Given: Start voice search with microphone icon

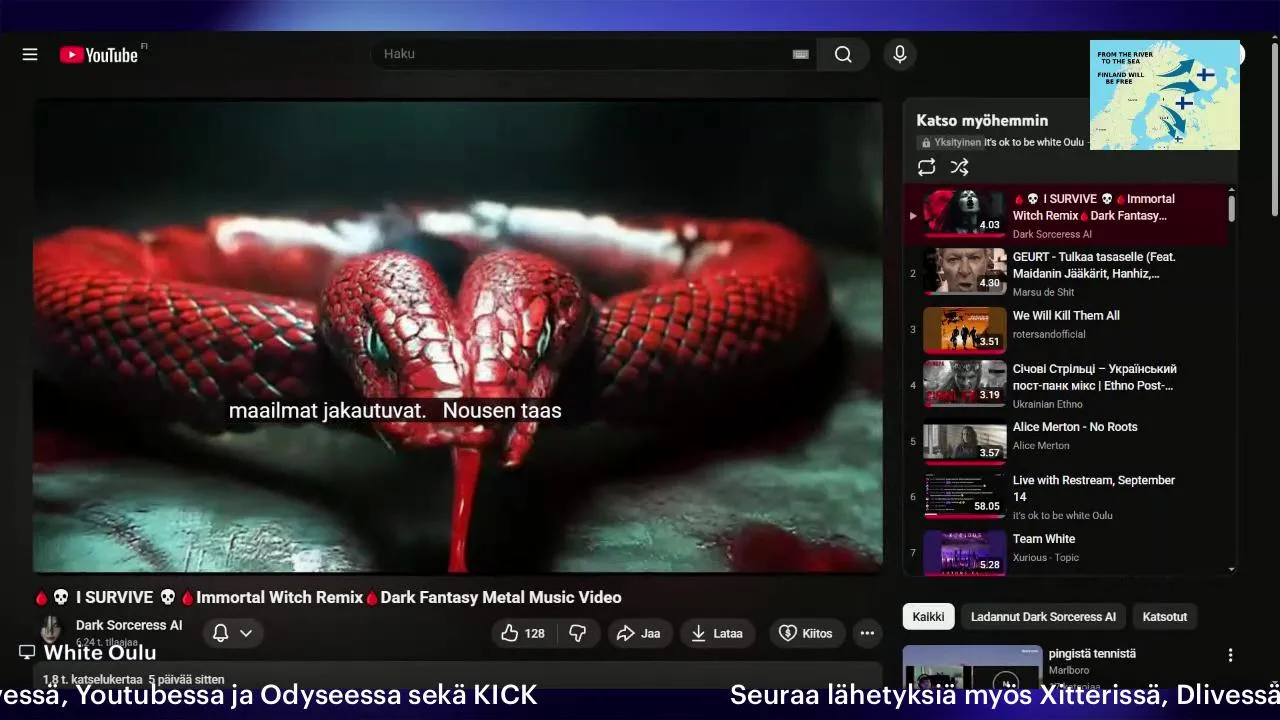Looking at the screenshot, I should (900, 54).
